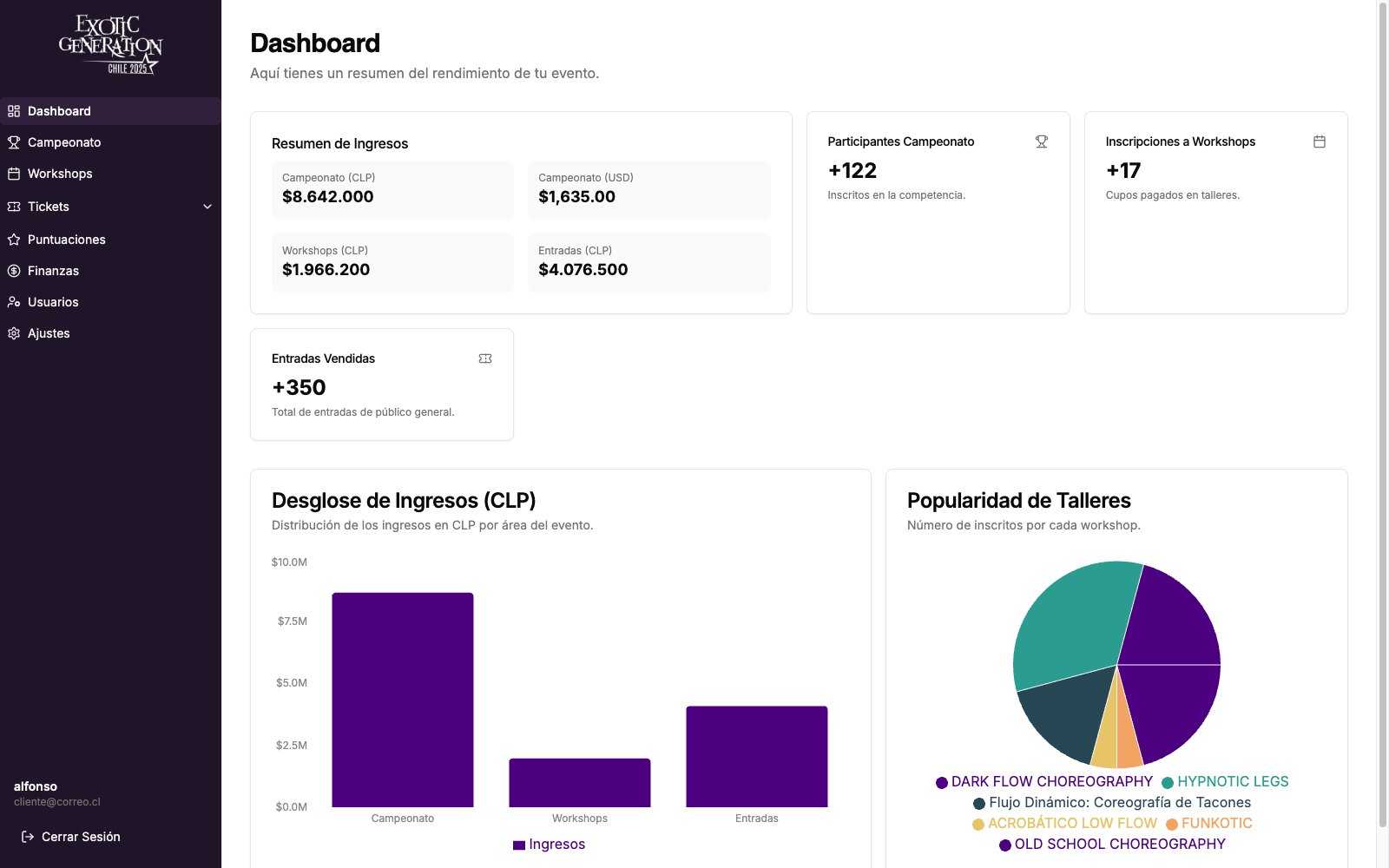The width and height of the screenshot is (1389, 868).
Task: Open the Workshops section label
Action: tap(60, 174)
